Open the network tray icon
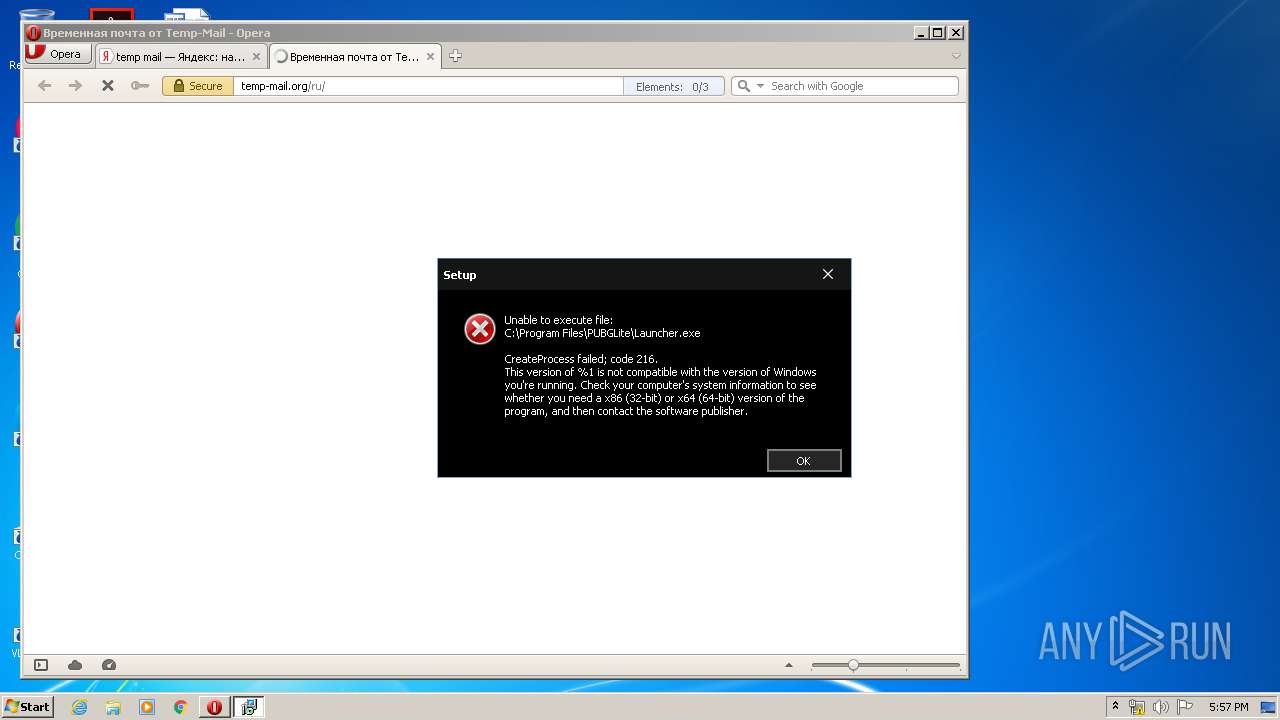 pos(1137,707)
